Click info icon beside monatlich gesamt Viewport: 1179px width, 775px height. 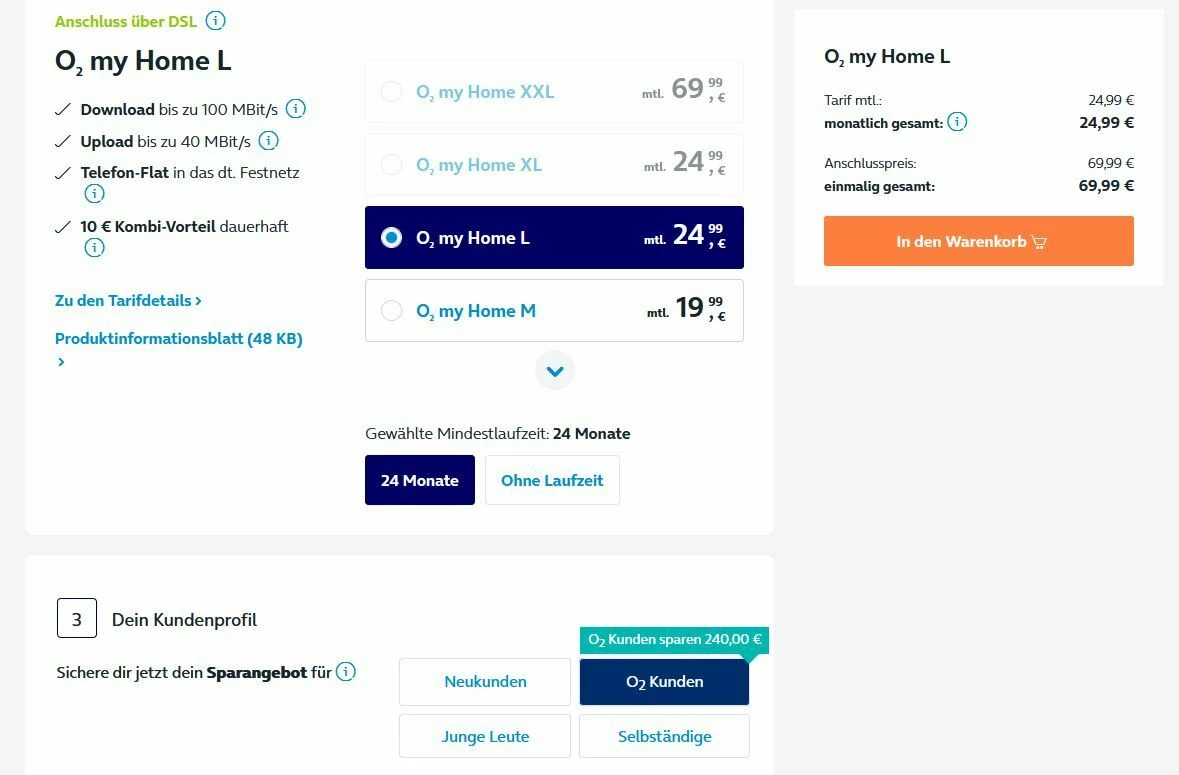pos(957,123)
